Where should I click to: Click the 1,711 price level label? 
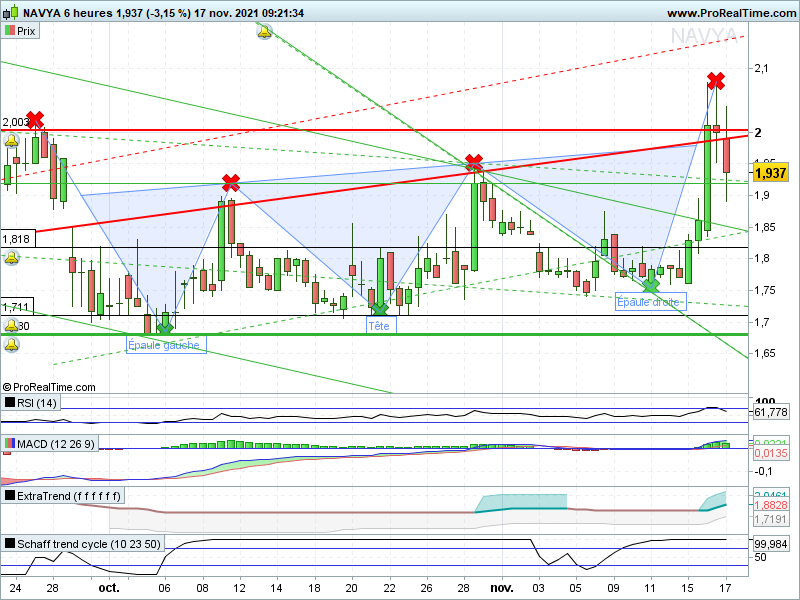(17, 307)
